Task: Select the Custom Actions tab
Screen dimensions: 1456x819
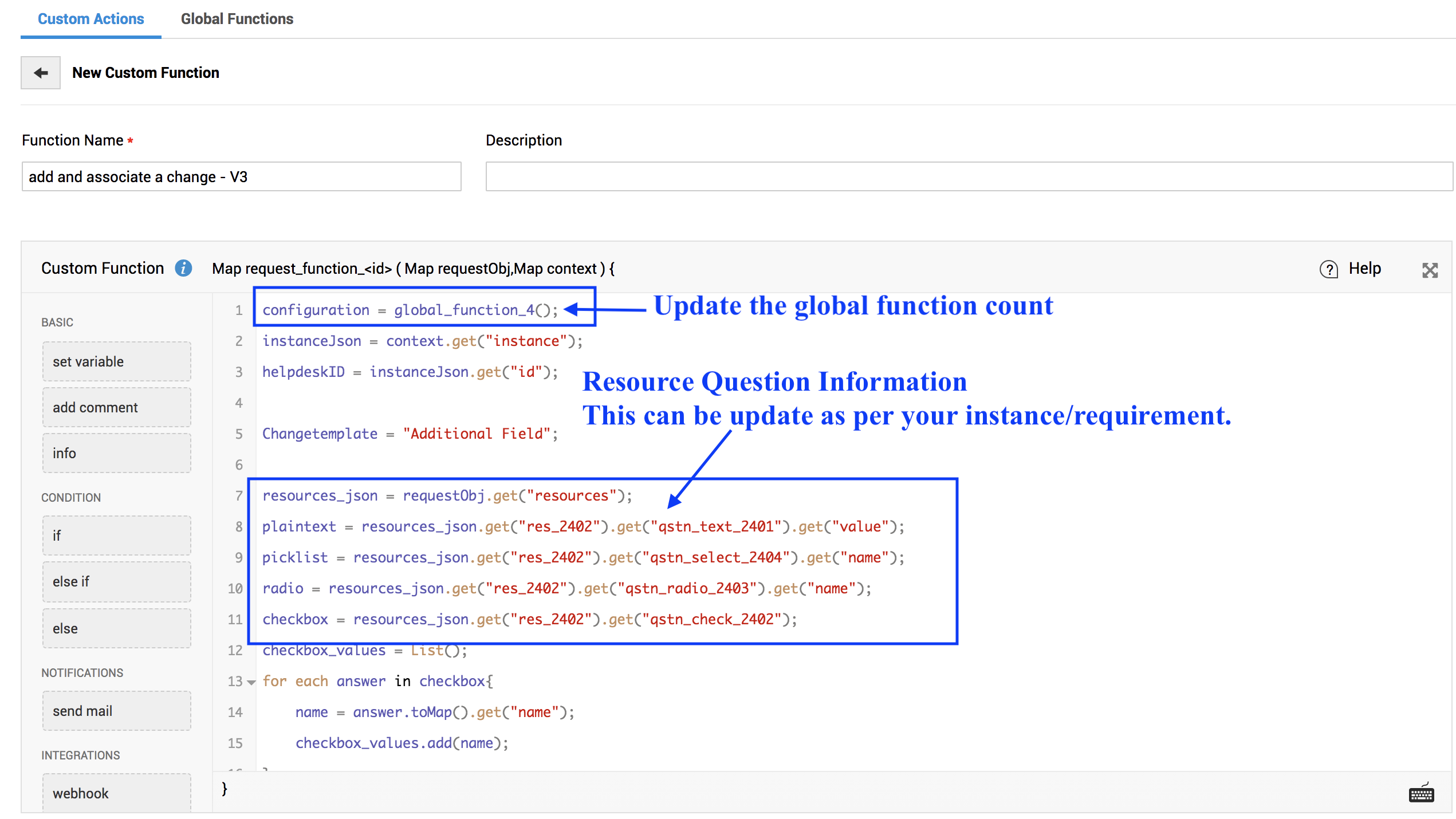Action: pos(90,19)
